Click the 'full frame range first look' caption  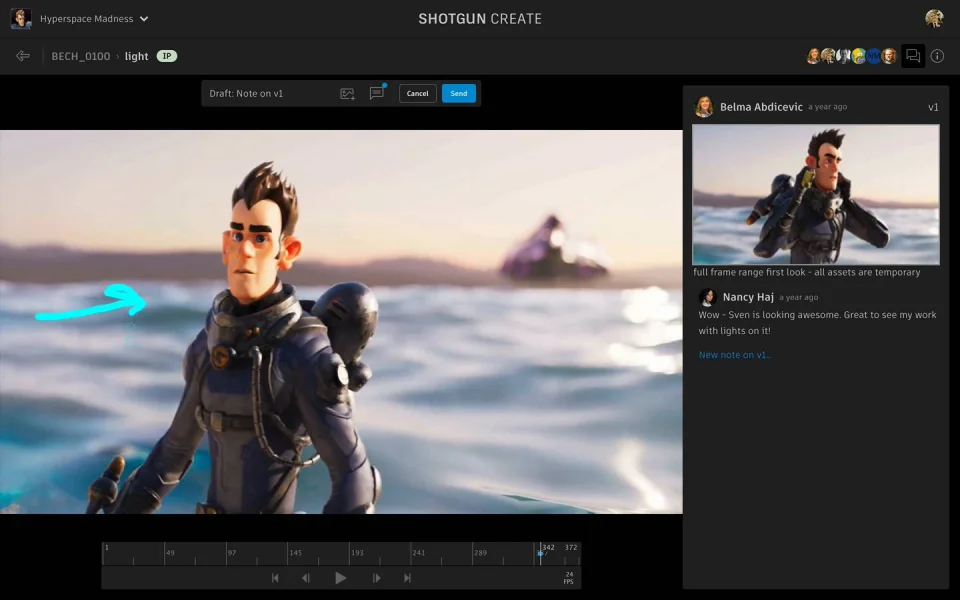pyautogui.click(x=806, y=272)
